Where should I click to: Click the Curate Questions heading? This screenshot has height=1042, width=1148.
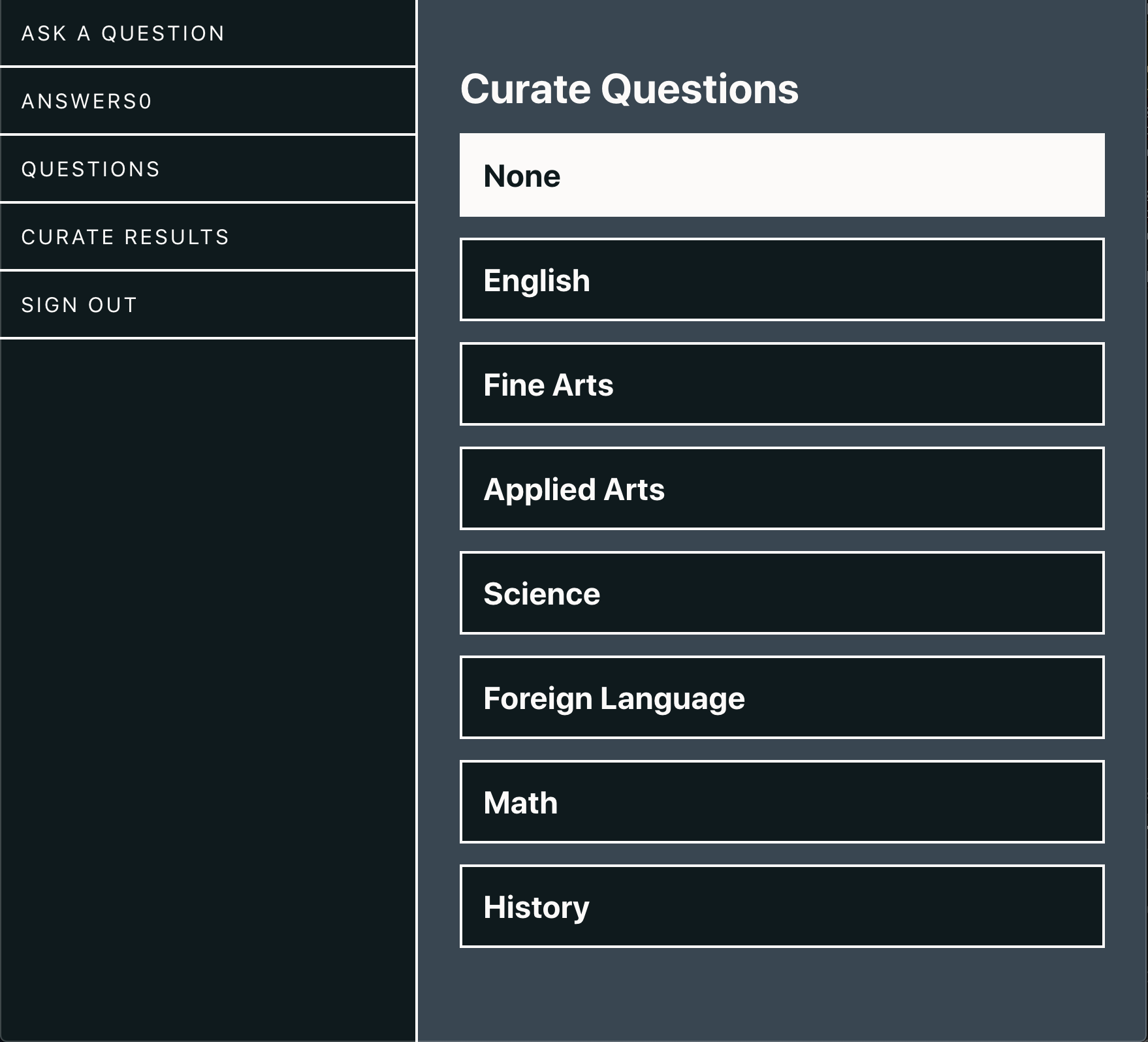point(629,89)
